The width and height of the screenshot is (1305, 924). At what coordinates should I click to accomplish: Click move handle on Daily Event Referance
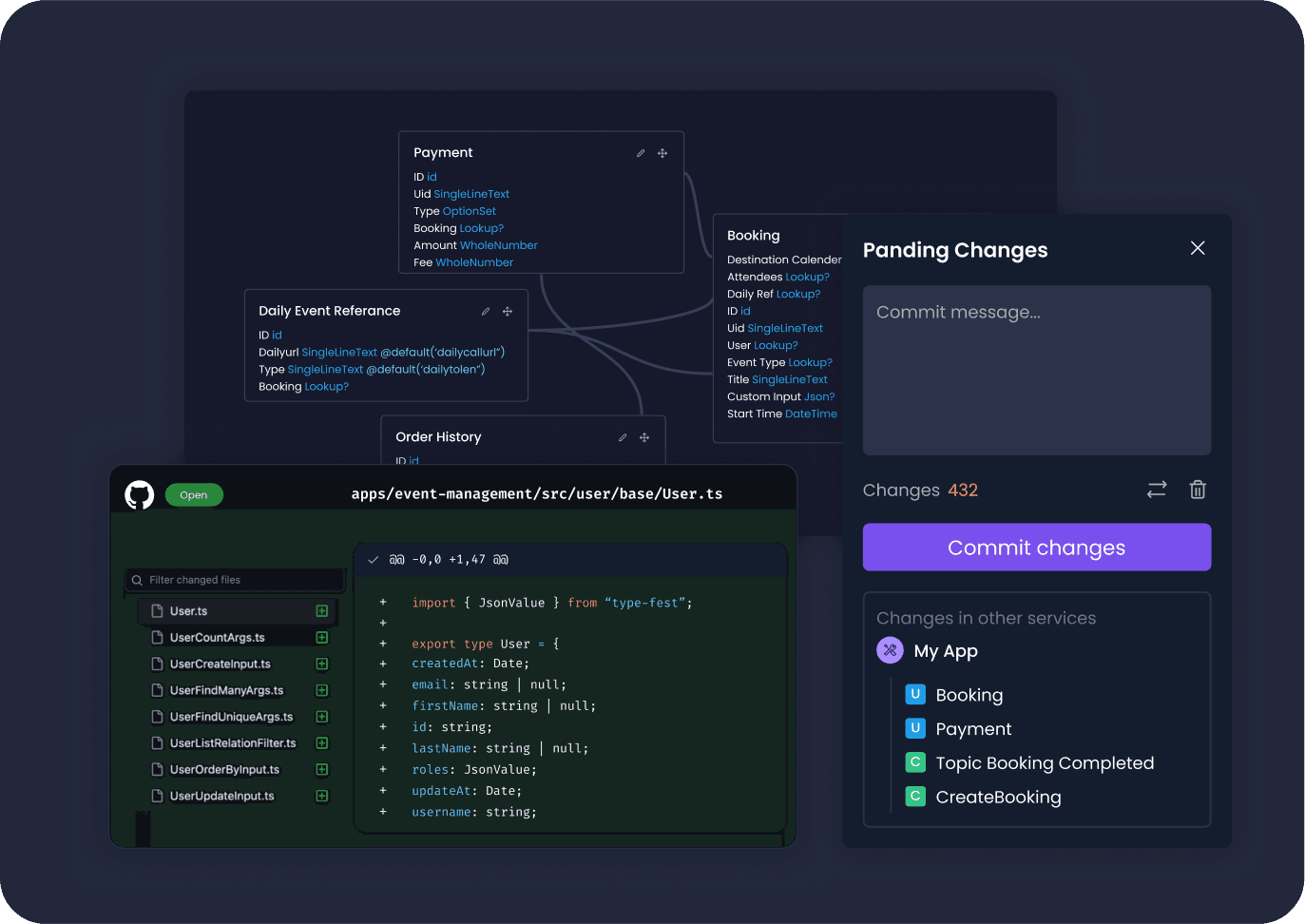coord(508,311)
